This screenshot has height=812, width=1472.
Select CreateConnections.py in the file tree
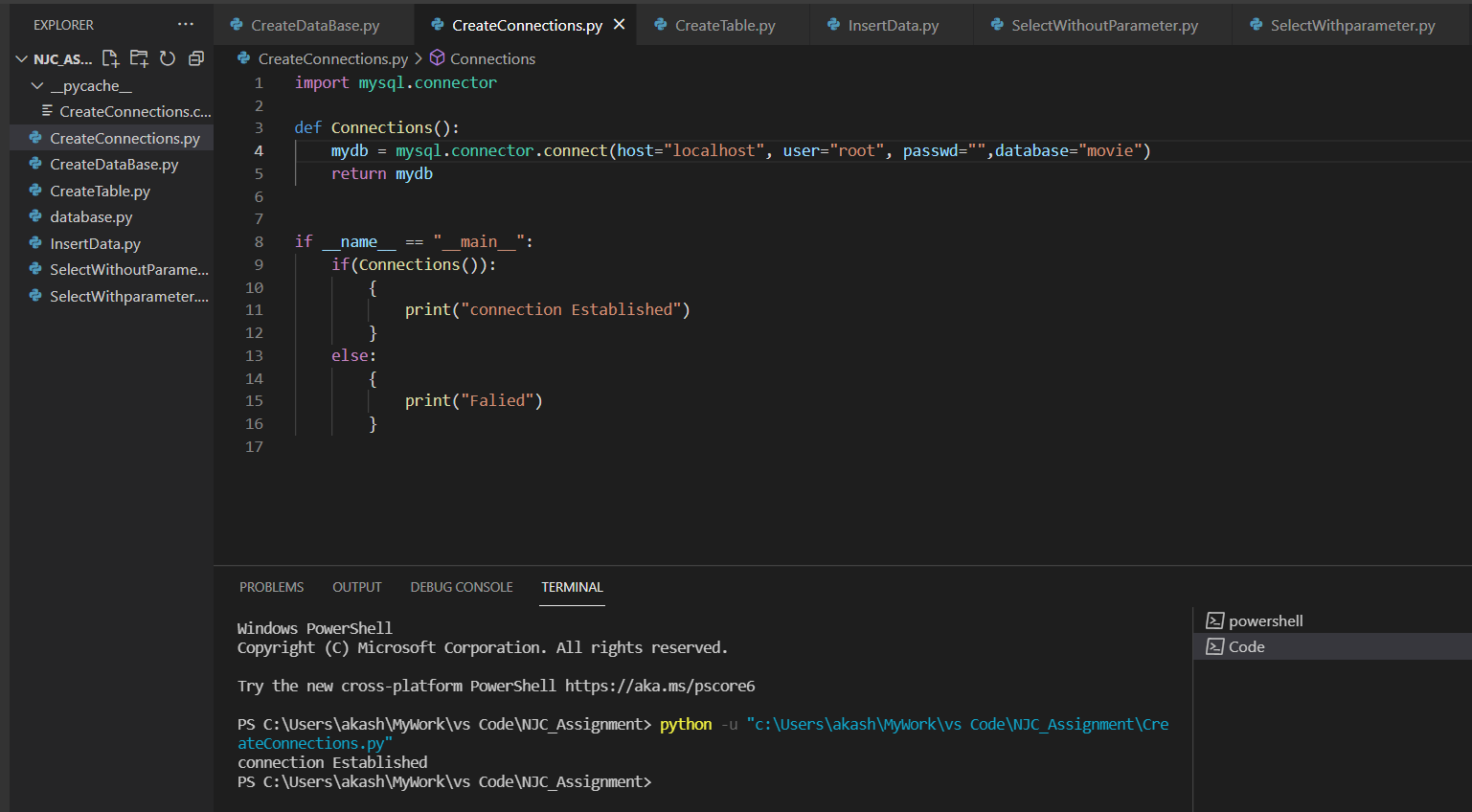(111, 138)
